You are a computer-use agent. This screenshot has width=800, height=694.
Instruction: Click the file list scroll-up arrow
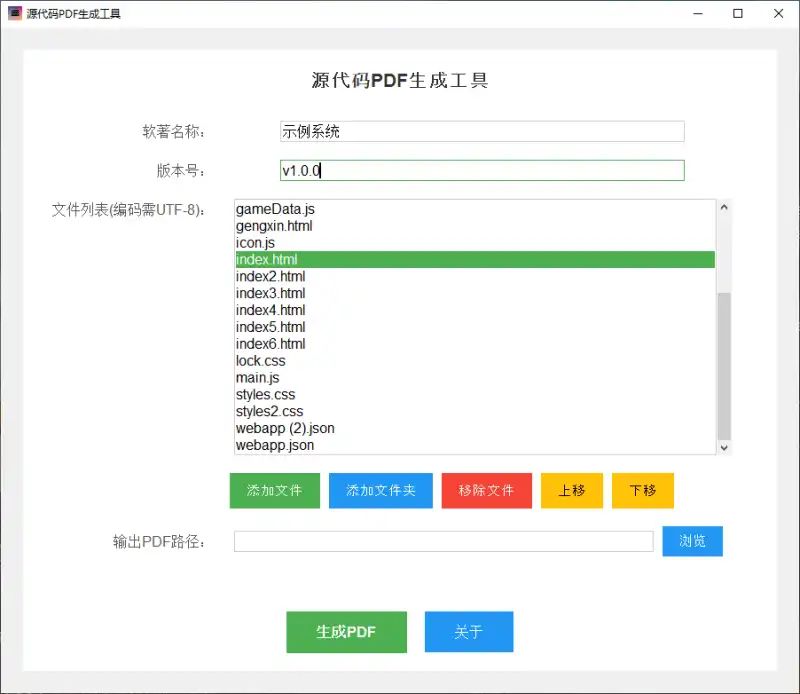[724, 207]
